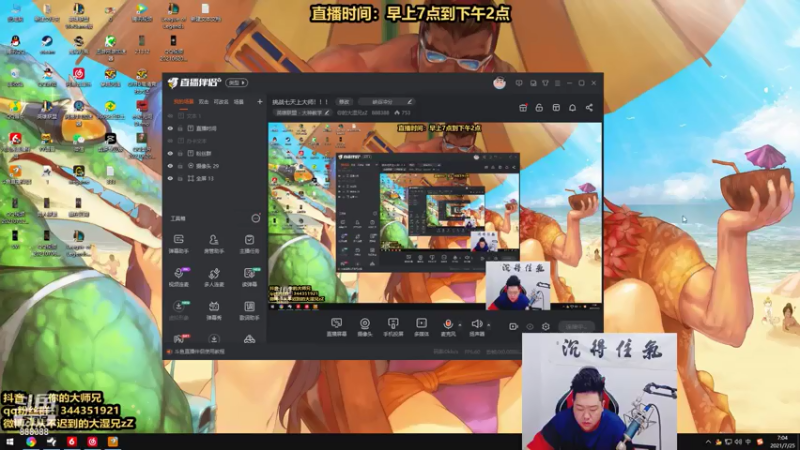Click the share icon in top toolbar
The height and width of the screenshot is (450, 800).
click(x=589, y=108)
